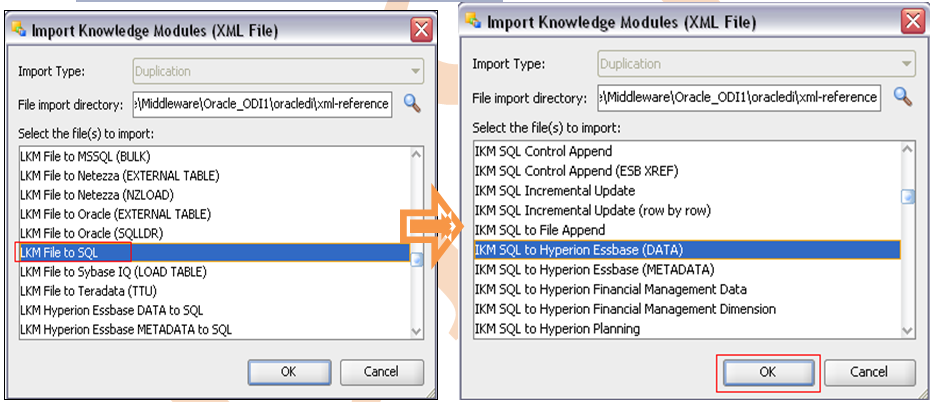The height and width of the screenshot is (402, 931).
Task: Select LKM Hyperion Essbase DATA to SQL
Action: point(214,310)
